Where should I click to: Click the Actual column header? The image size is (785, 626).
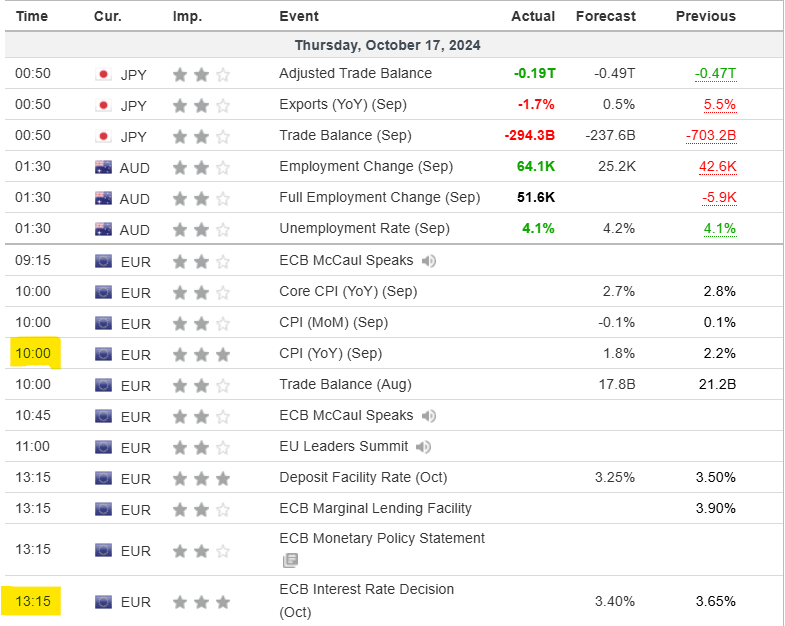(x=533, y=16)
